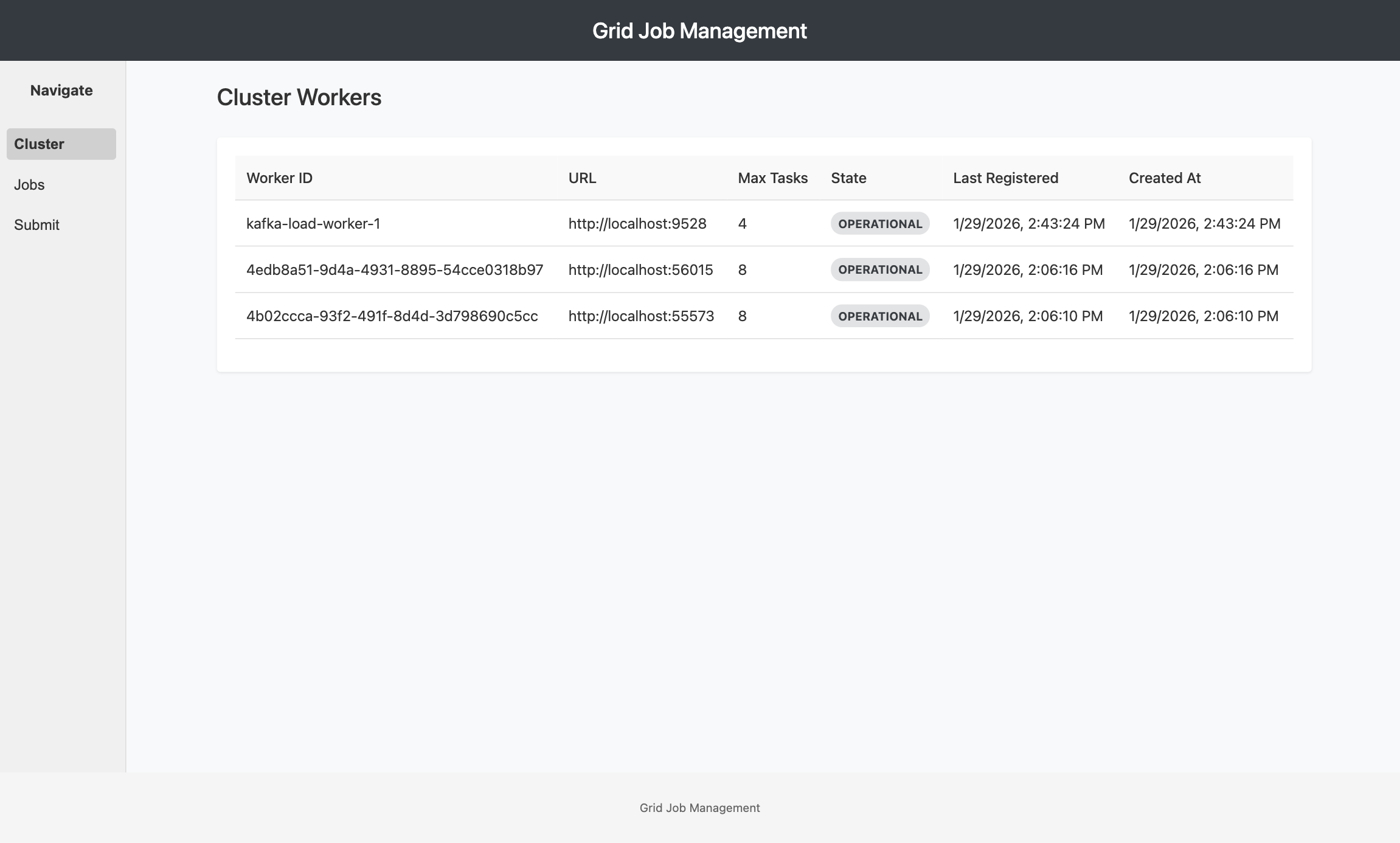The height and width of the screenshot is (843, 1400).
Task: Click the Created At column header
Action: [x=1164, y=178]
